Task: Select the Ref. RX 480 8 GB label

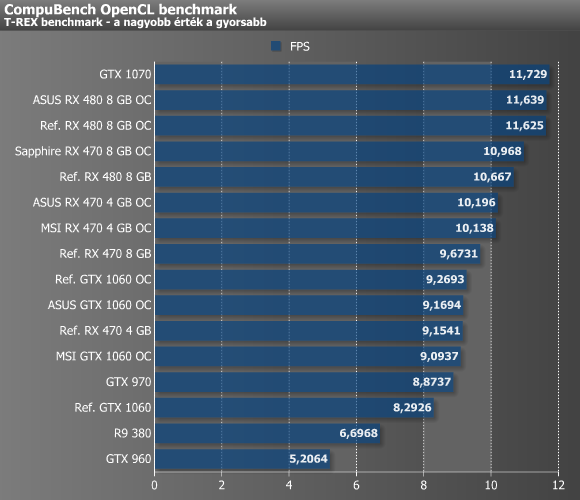Action: coord(105,177)
